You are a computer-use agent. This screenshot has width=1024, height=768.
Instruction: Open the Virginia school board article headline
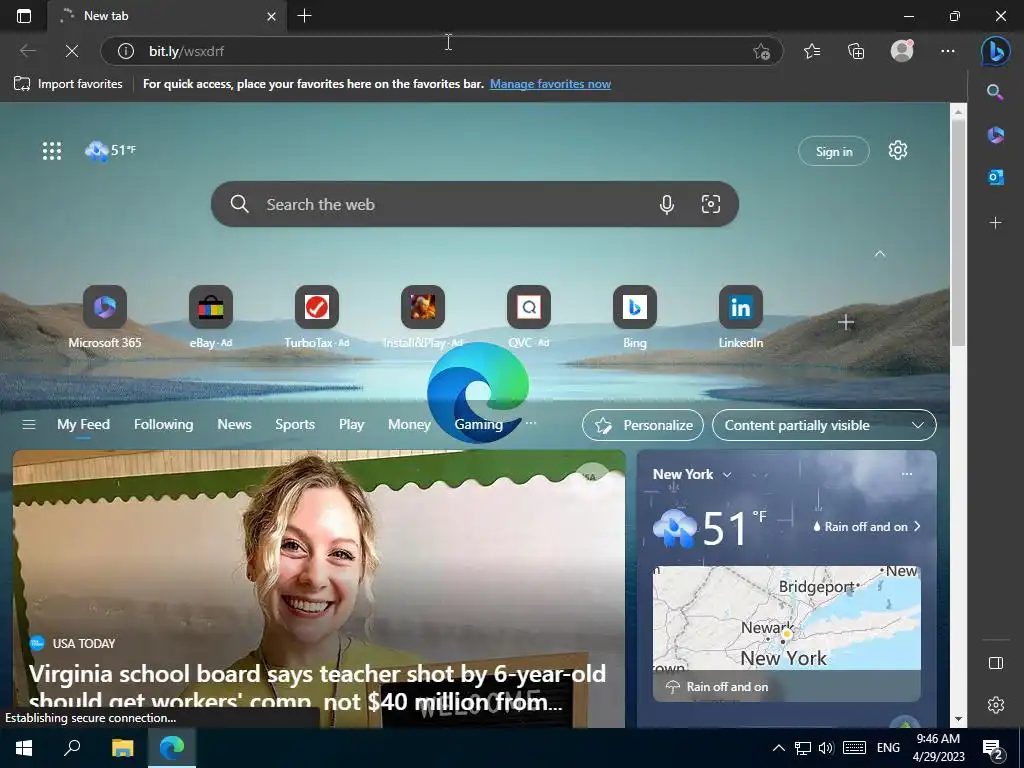pyautogui.click(x=317, y=687)
